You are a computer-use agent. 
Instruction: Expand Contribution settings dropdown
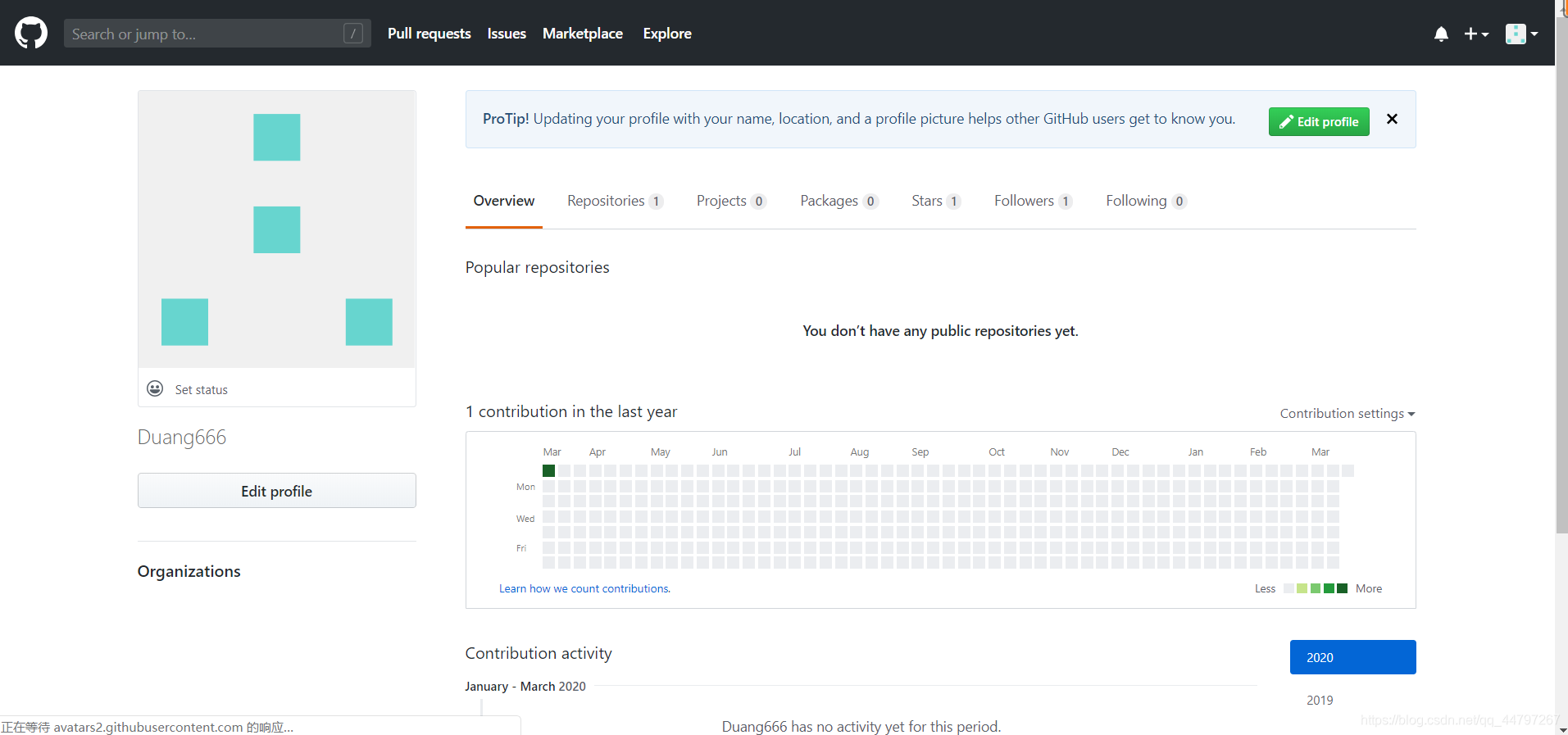pos(1348,414)
